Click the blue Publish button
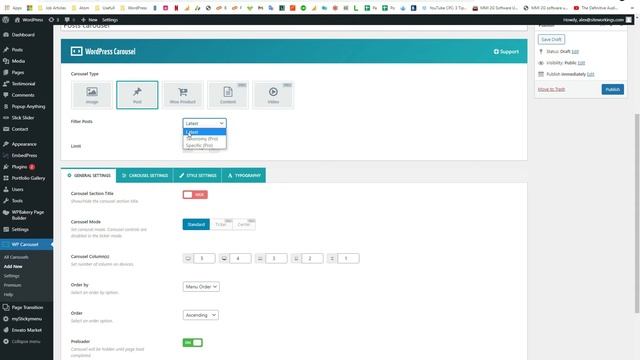 pos(613,89)
